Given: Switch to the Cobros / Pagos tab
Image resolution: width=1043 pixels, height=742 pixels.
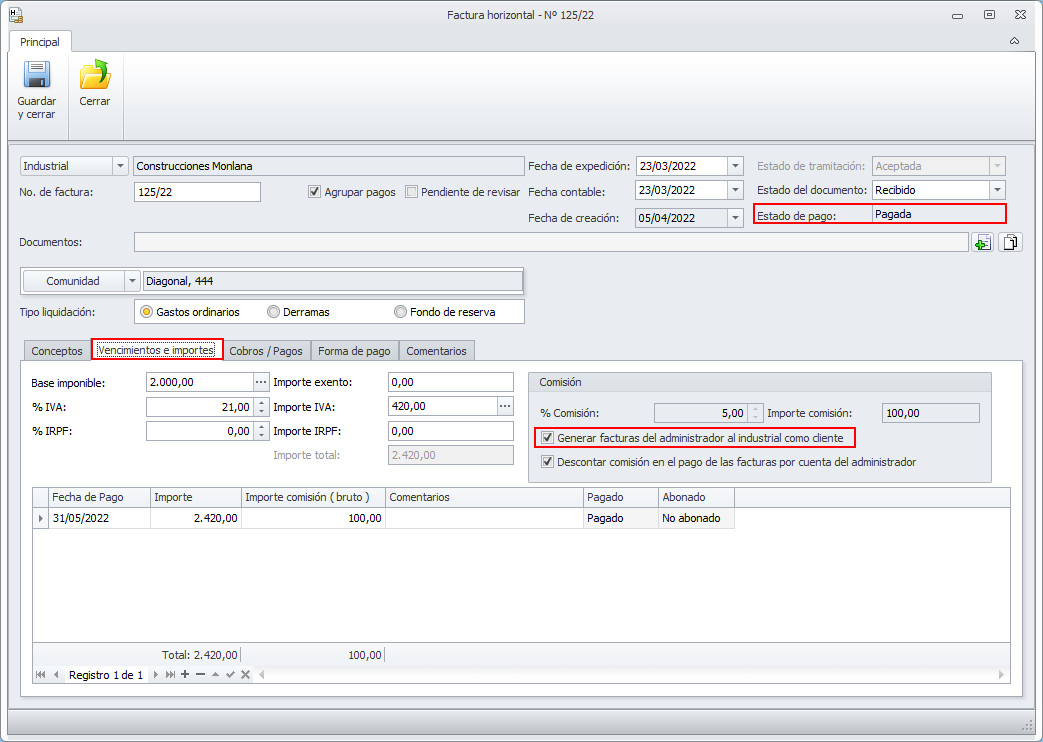Looking at the screenshot, I should tap(265, 351).
